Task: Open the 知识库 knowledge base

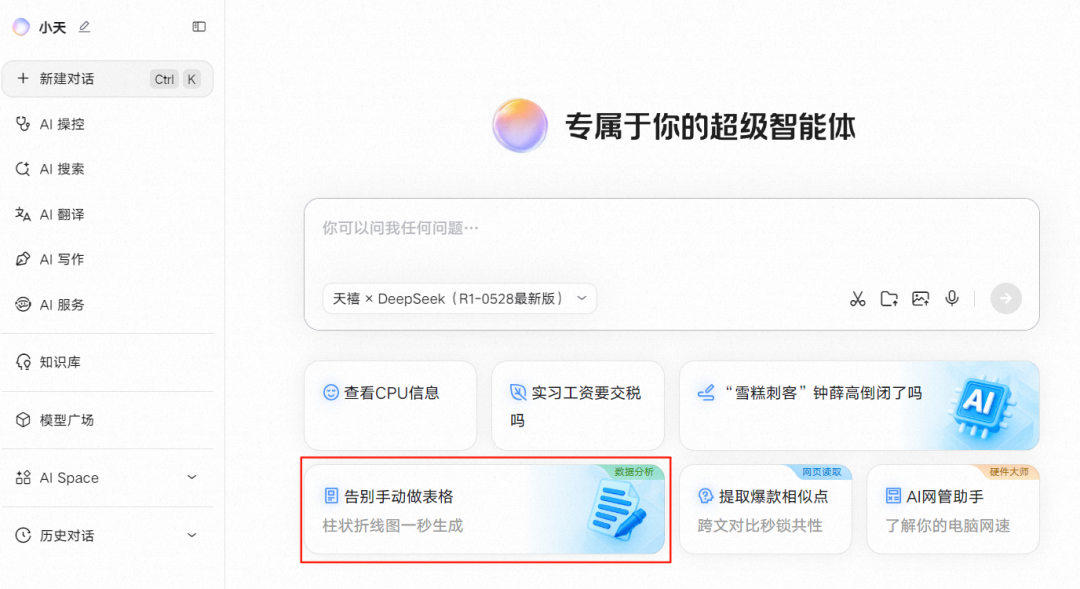Action: [60, 362]
